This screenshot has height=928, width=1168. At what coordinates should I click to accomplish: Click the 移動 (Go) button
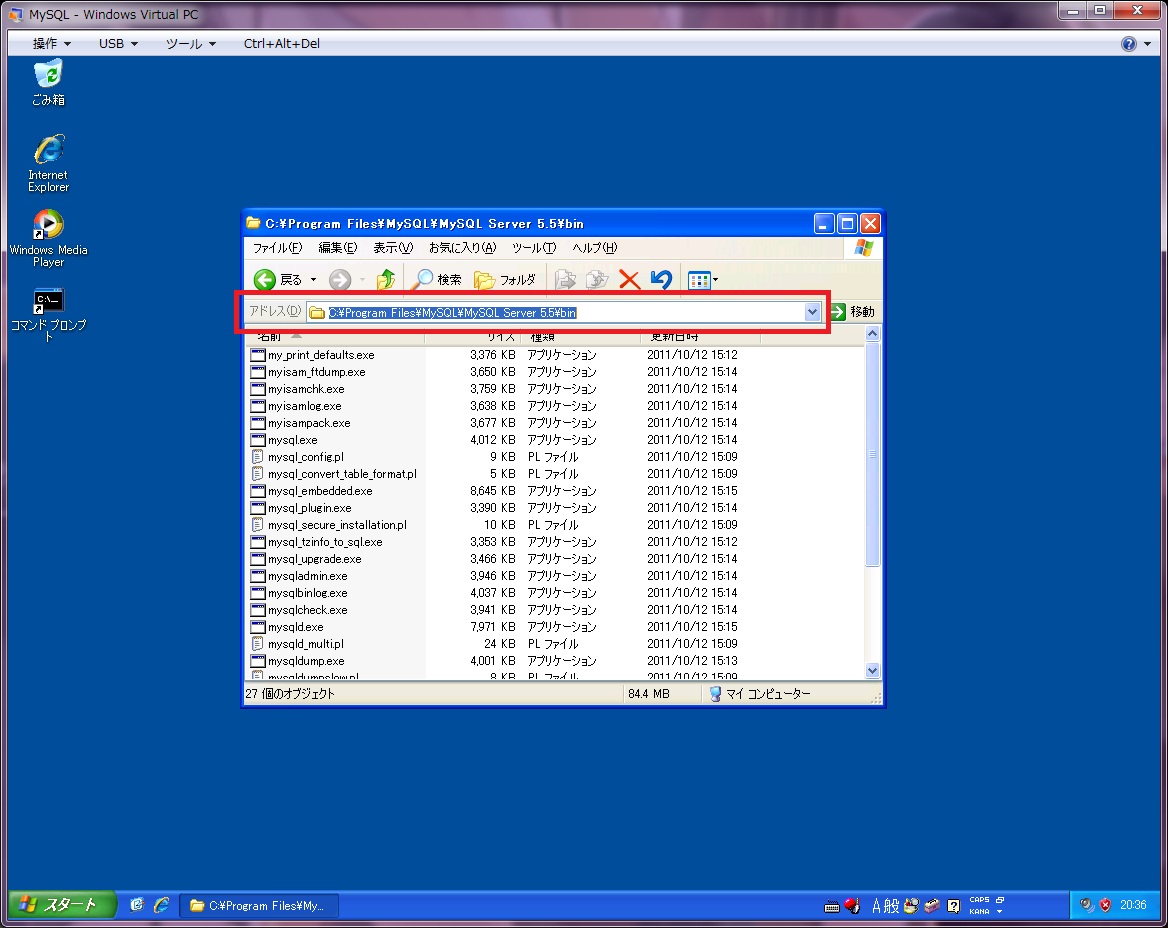(x=854, y=312)
